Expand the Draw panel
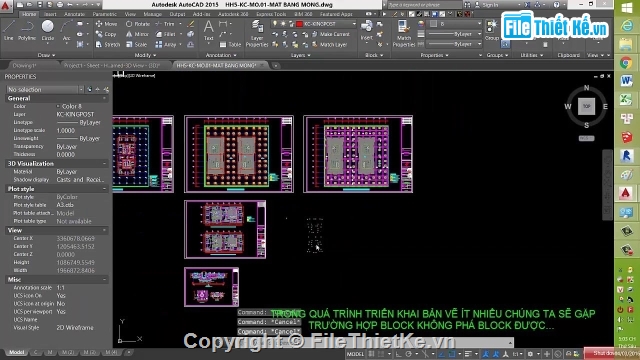The image size is (640, 360). [46, 55]
